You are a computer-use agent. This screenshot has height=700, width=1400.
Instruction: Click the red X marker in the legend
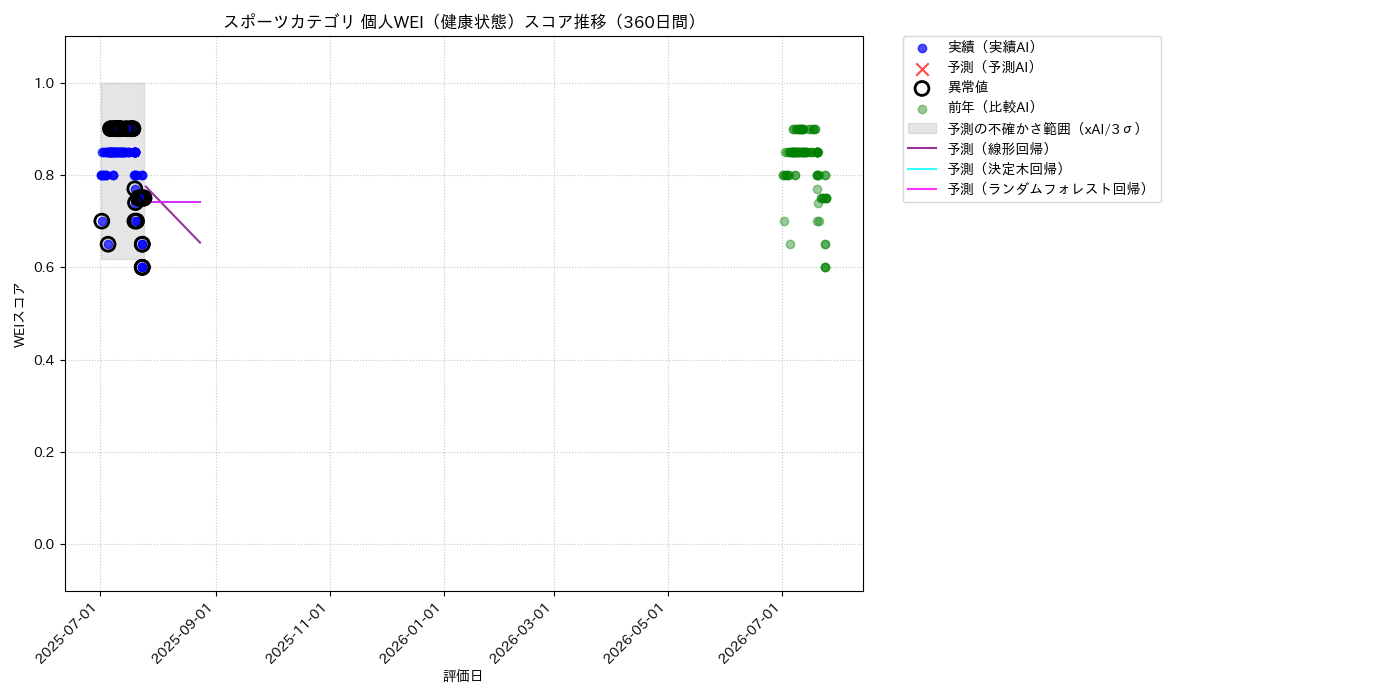click(x=922, y=68)
